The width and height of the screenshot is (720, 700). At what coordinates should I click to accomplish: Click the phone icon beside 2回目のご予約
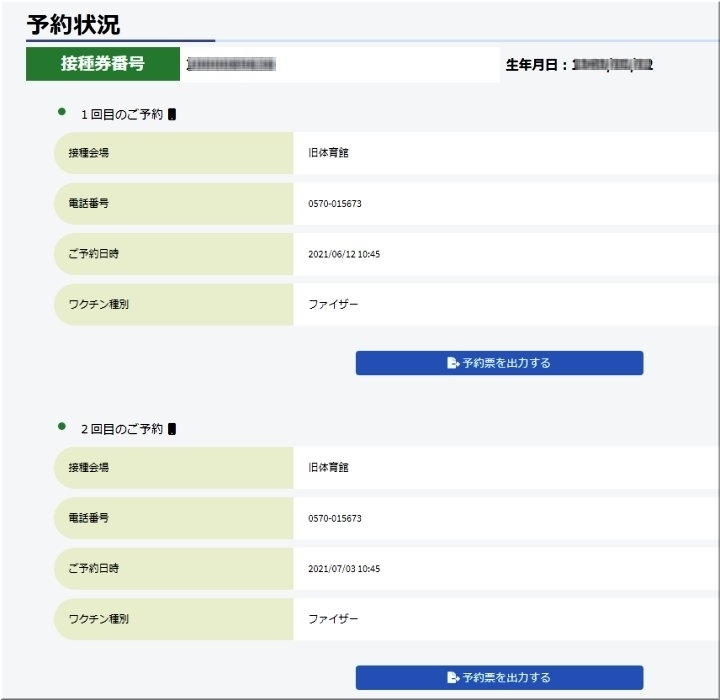click(x=172, y=429)
